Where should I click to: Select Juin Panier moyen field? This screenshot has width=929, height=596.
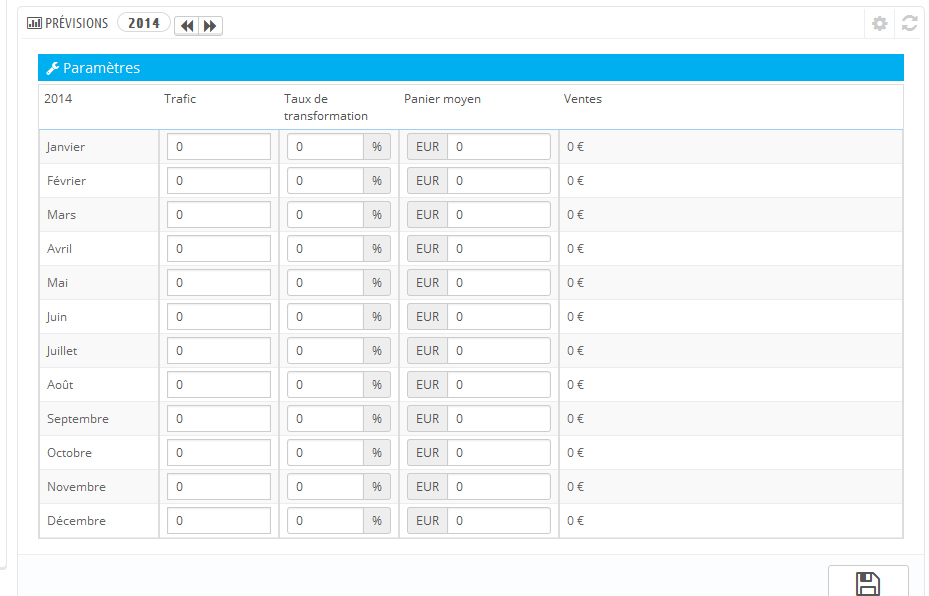[499, 317]
